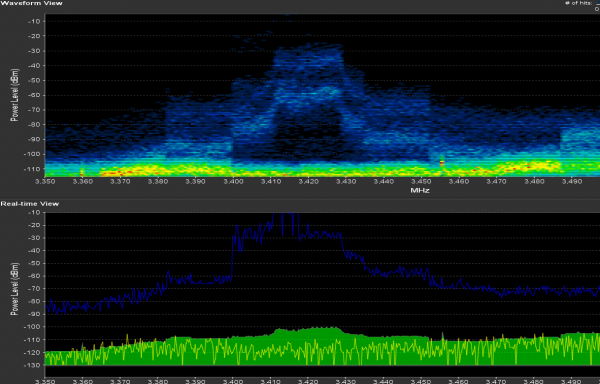Click the Waveform View Power Level axis label
This screenshot has width=600, height=384.
point(15,95)
